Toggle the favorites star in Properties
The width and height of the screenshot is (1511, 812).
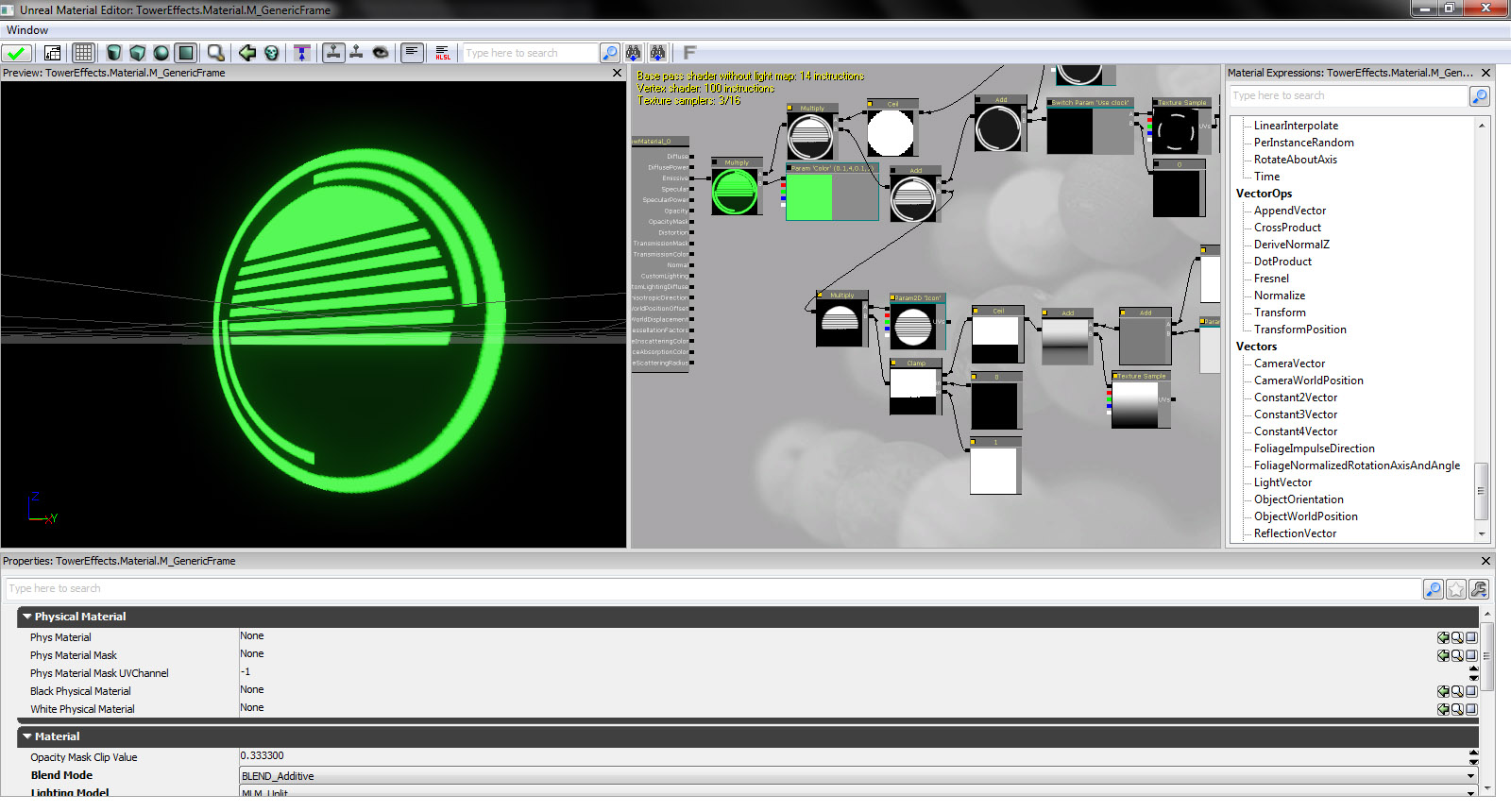(1456, 589)
